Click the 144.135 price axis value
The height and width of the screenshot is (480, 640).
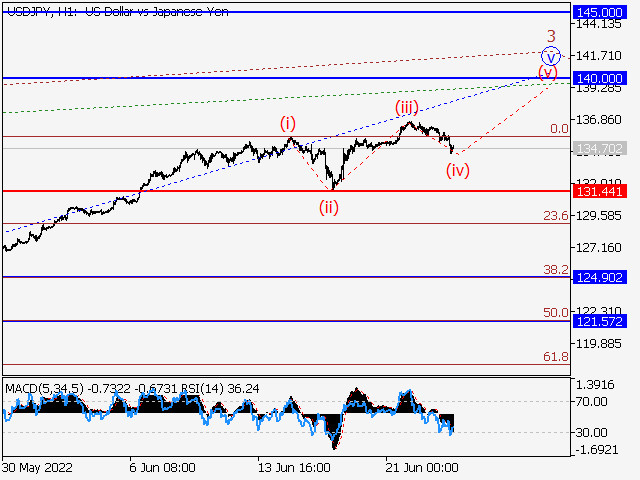coord(598,24)
